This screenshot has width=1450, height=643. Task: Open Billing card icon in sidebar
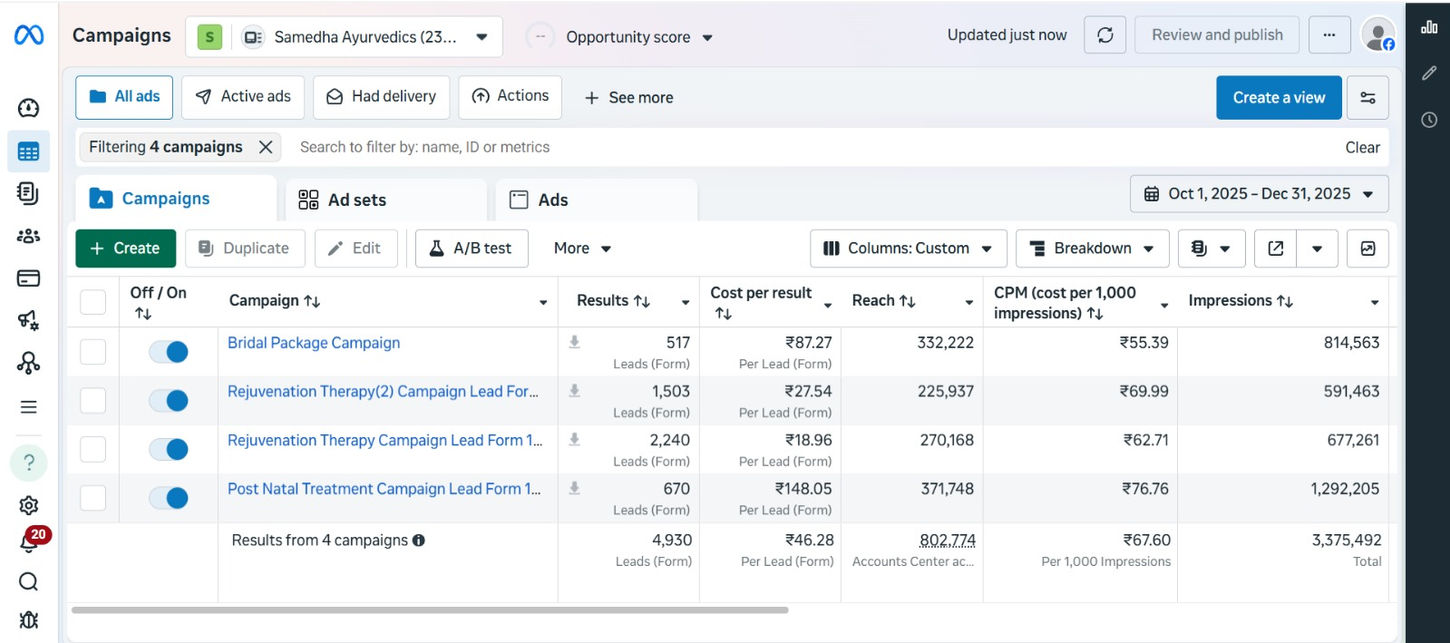pyautogui.click(x=28, y=278)
